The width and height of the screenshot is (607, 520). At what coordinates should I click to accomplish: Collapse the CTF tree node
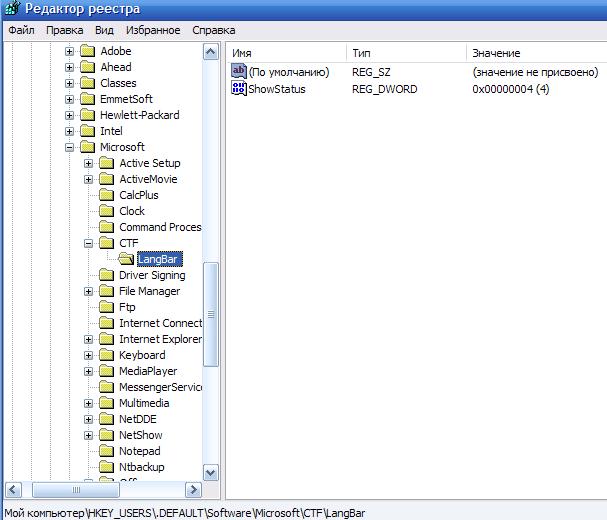pyautogui.click(x=89, y=243)
